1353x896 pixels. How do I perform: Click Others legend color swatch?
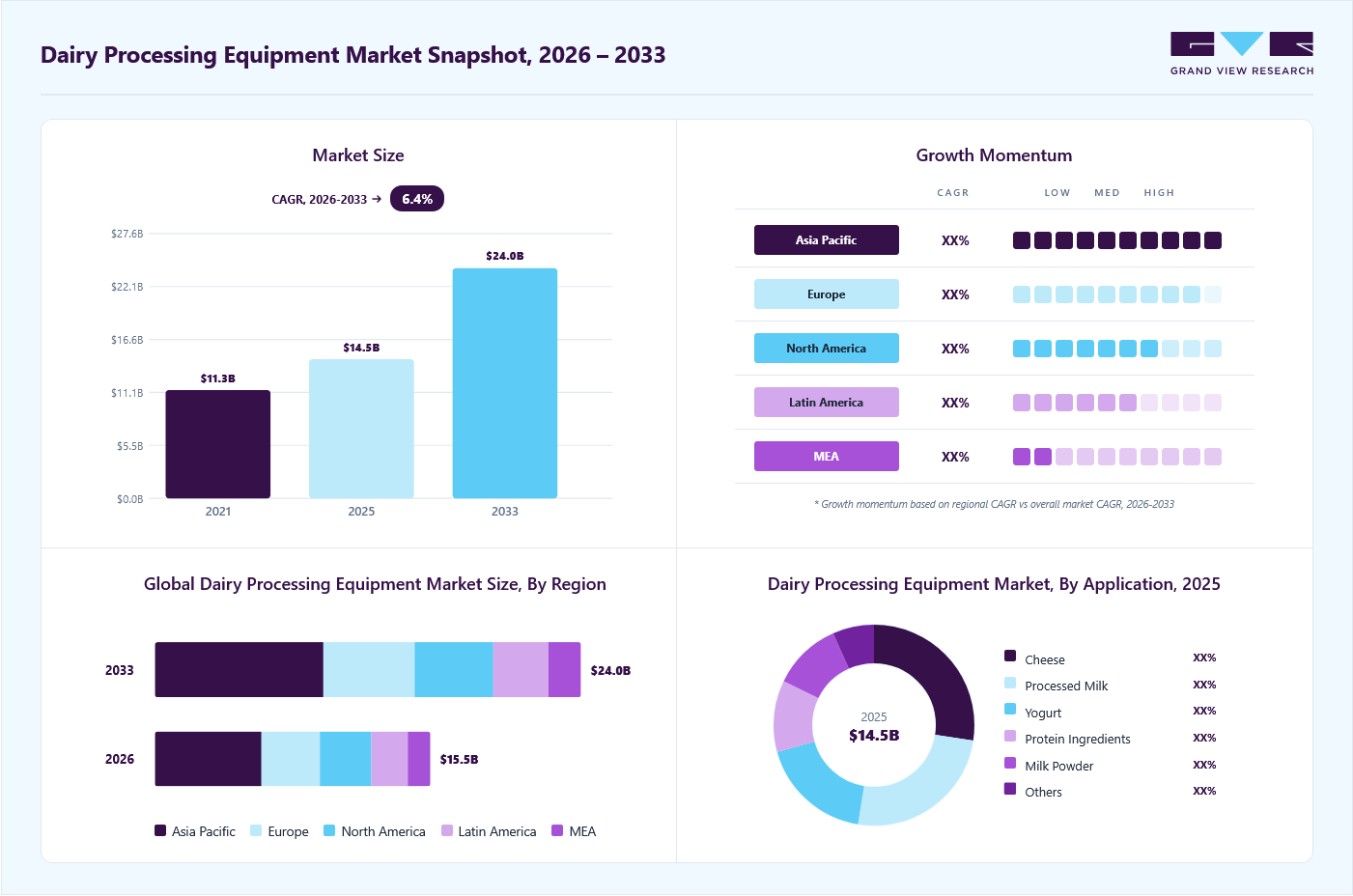(1010, 789)
